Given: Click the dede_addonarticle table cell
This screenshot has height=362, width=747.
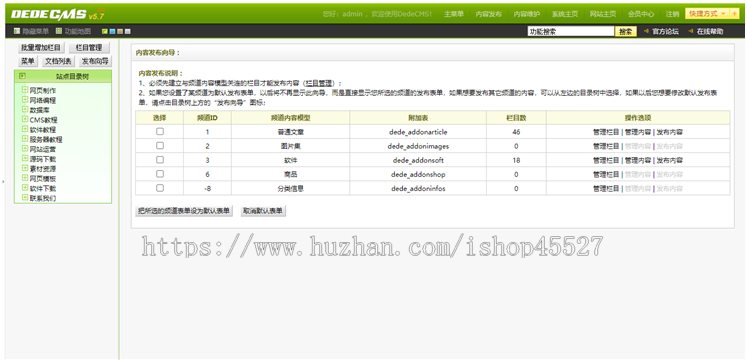Looking at the screenshot, I should click(418, 132).
